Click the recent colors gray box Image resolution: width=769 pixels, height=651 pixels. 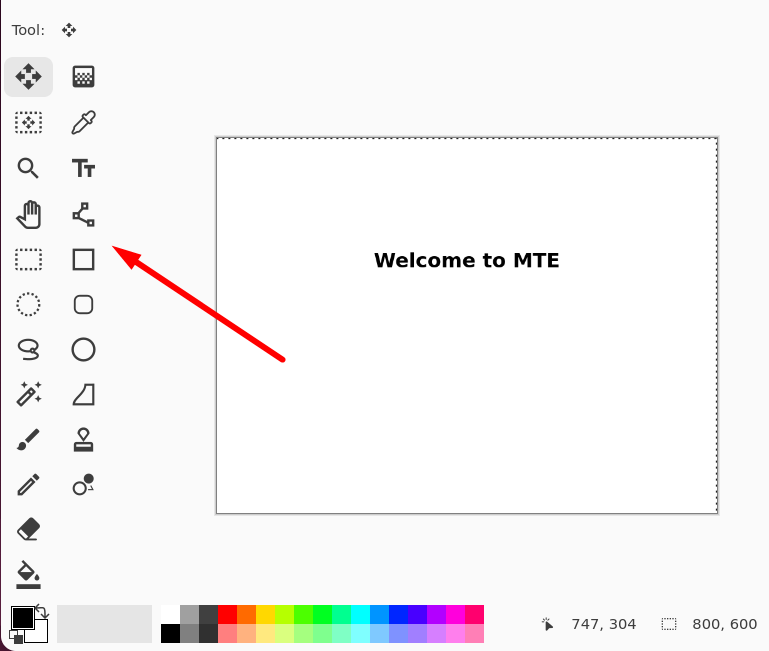tap(104, 624)
